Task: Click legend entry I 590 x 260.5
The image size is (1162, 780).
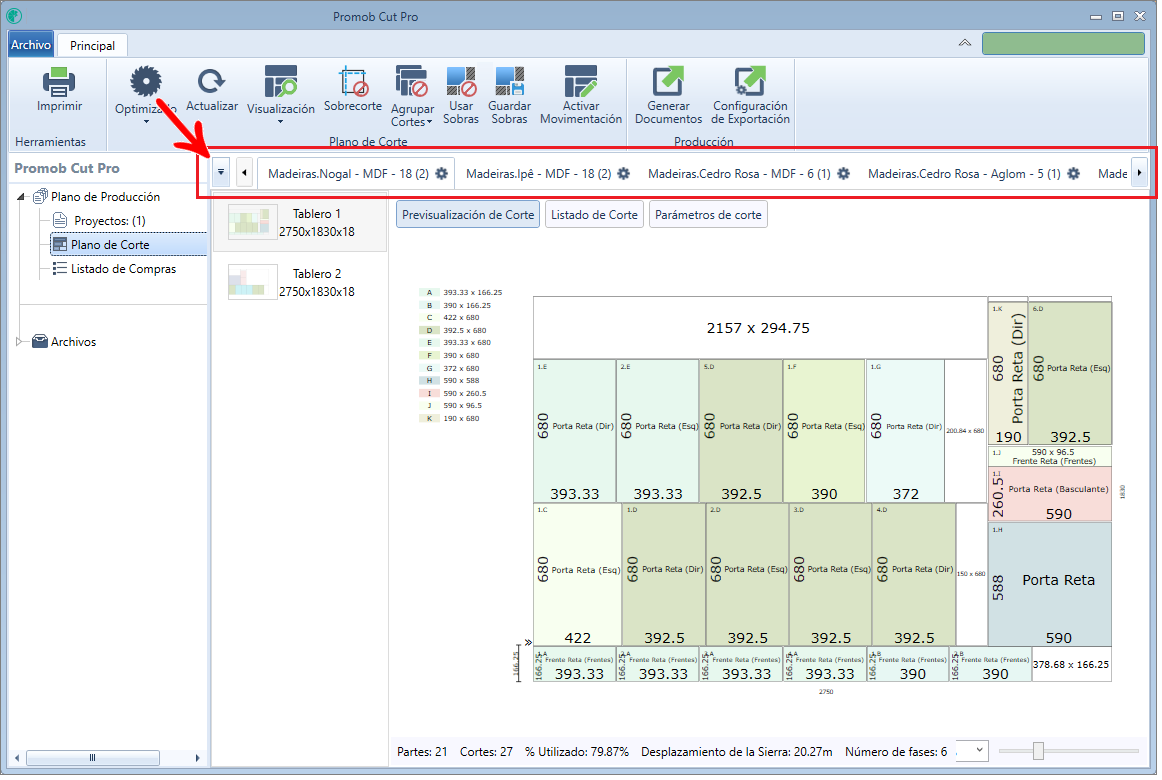Action: 454,393
